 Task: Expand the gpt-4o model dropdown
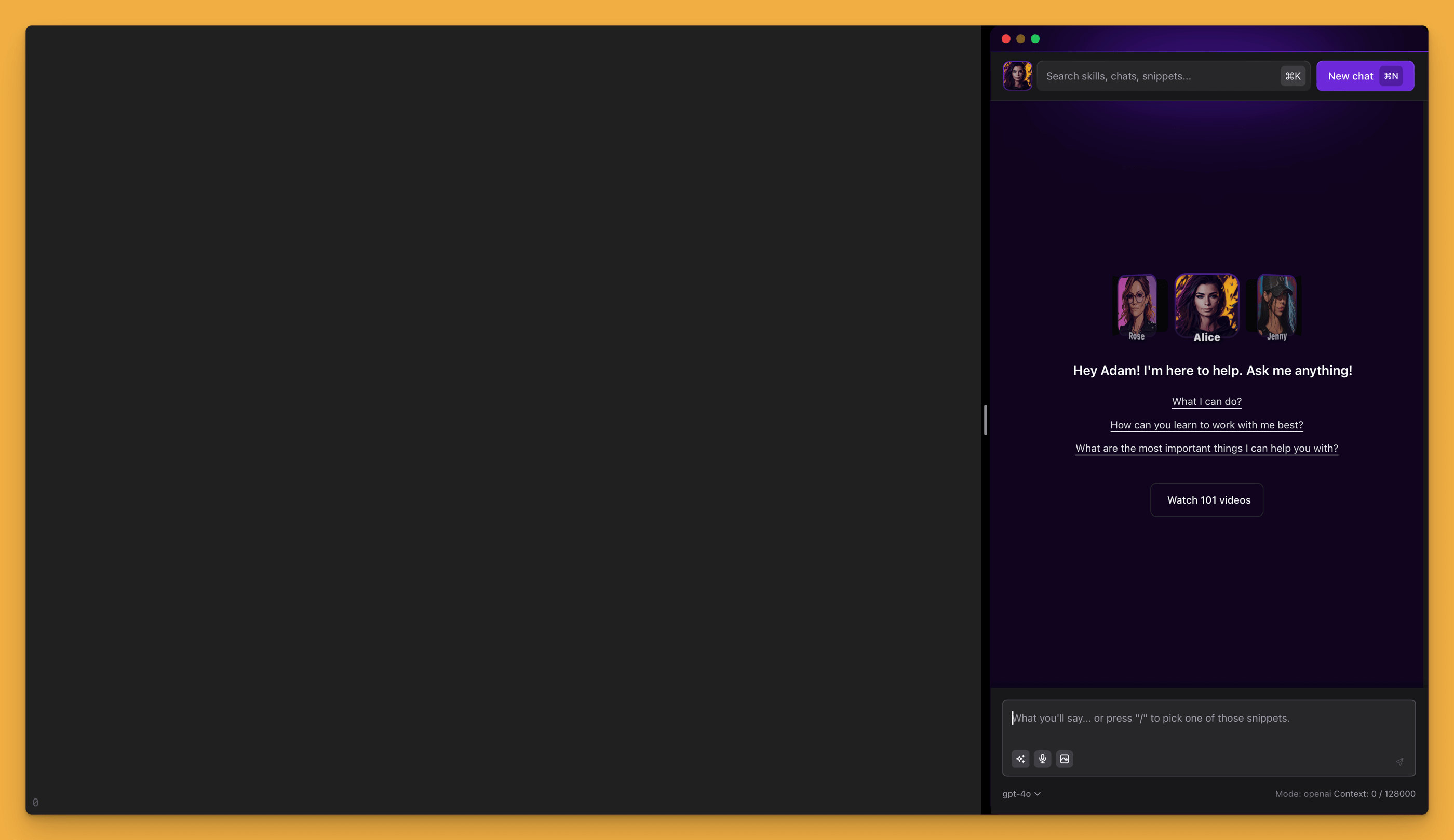(1021, 794)
